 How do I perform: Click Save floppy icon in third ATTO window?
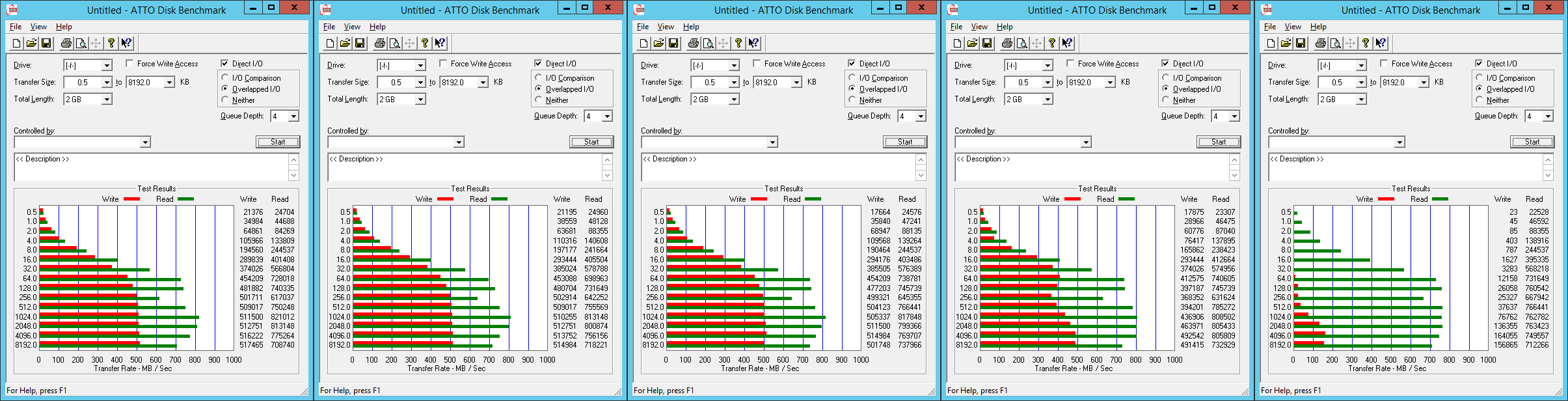[673, 43]
